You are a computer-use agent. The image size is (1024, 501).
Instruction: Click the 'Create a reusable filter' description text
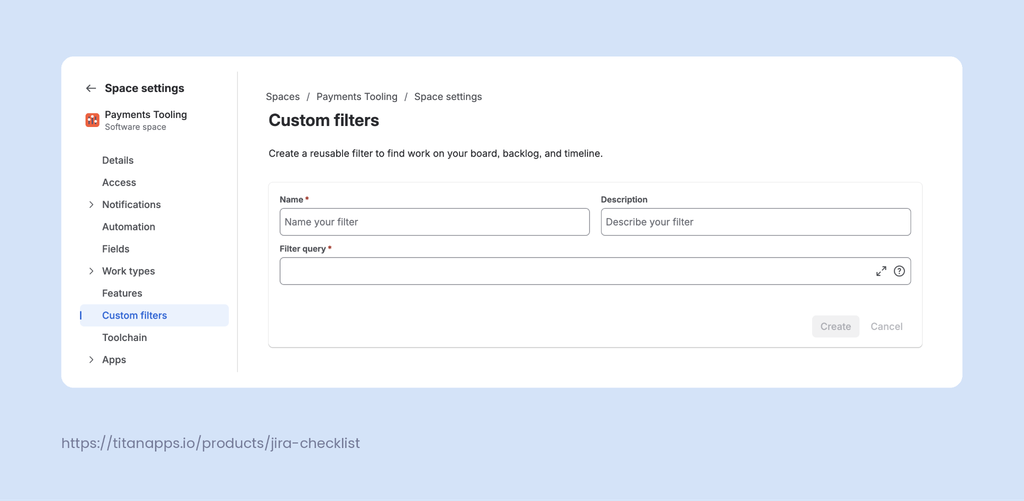click(436, 154)
